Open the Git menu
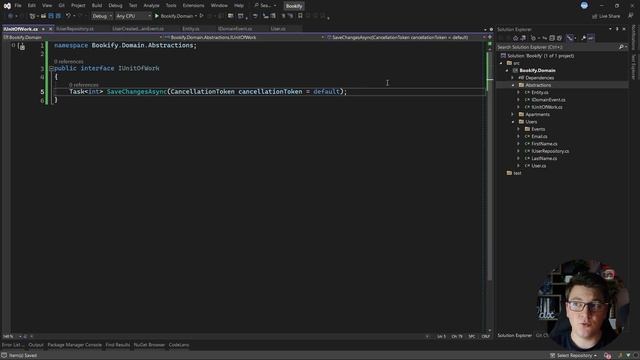640x360 pixels. (x=62, y=6)
